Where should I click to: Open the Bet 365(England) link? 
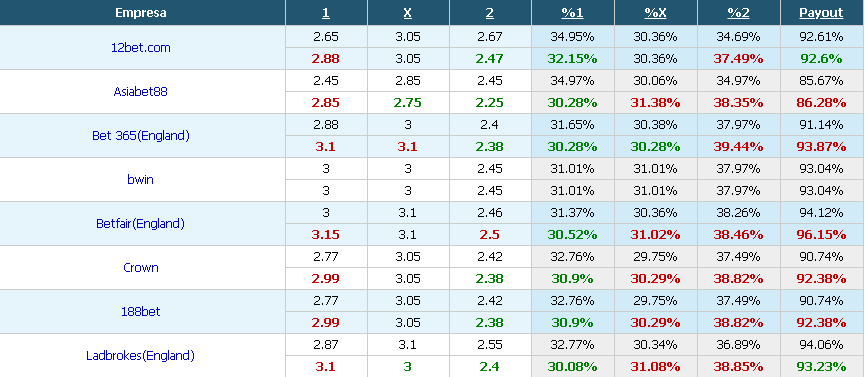(141, 136)
